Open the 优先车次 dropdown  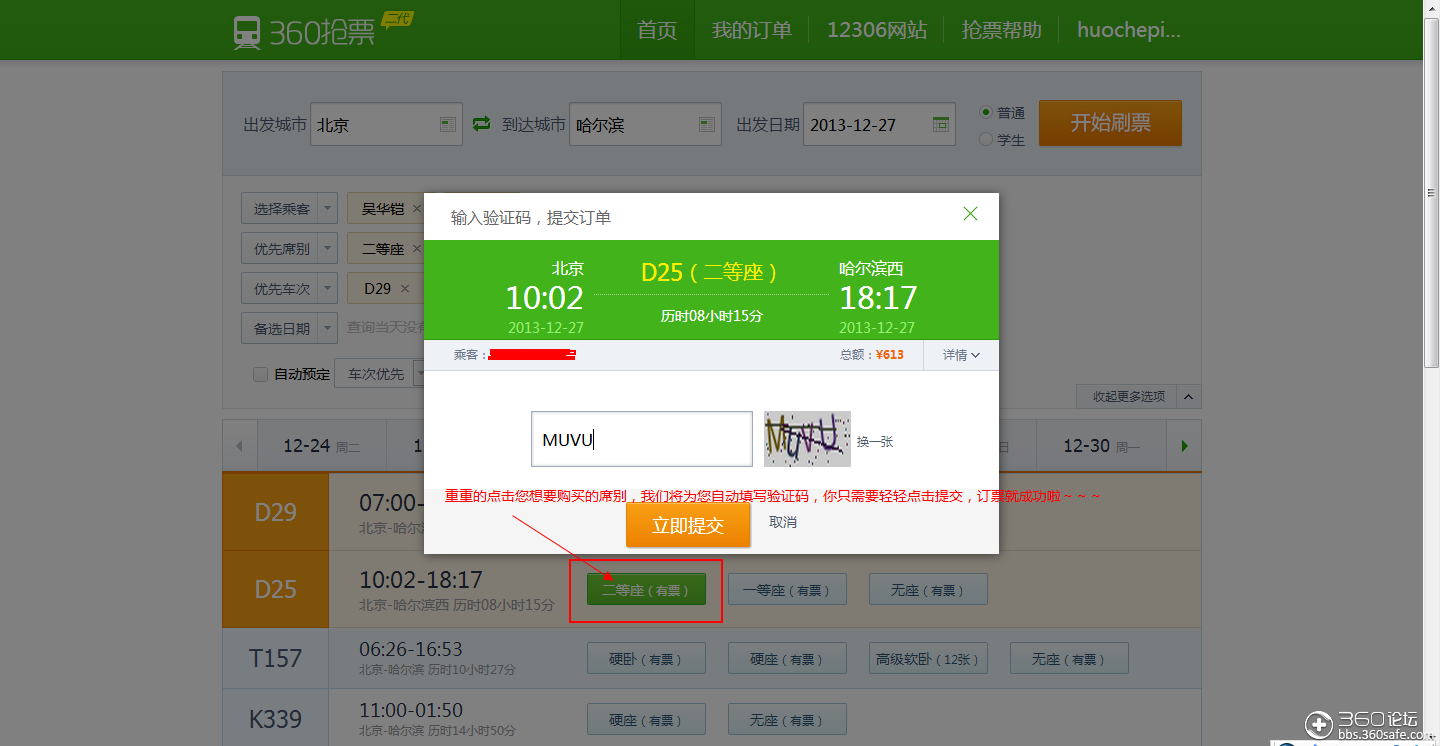click(x=289, y=288)
